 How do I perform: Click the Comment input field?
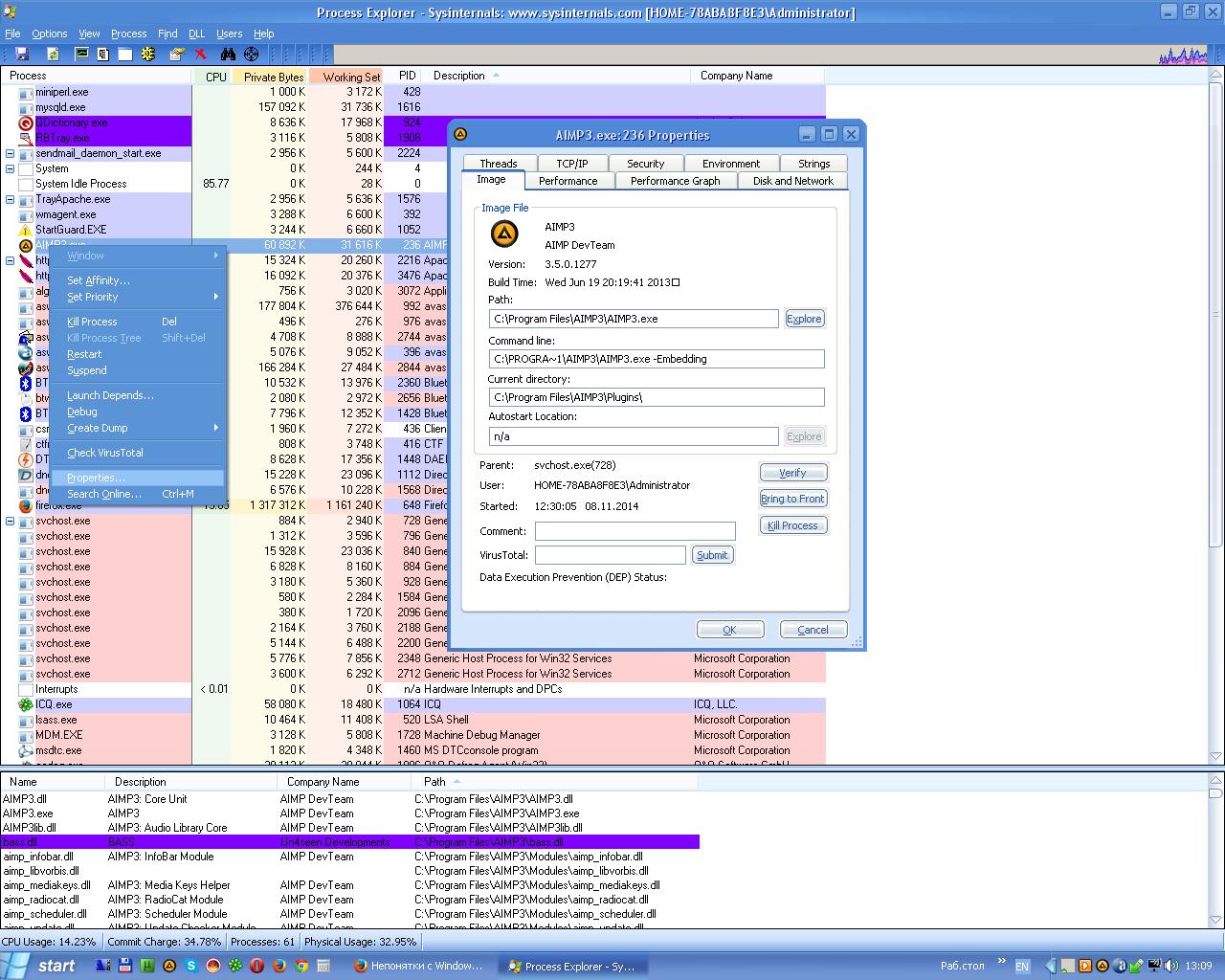click(x=635, y=531)
